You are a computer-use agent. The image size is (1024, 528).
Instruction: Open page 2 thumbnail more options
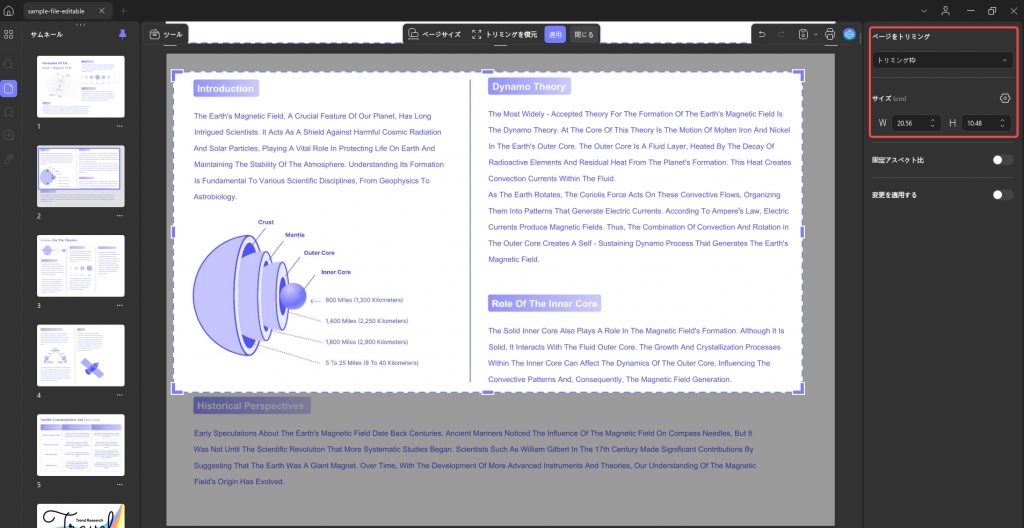[x=120, y=216]
